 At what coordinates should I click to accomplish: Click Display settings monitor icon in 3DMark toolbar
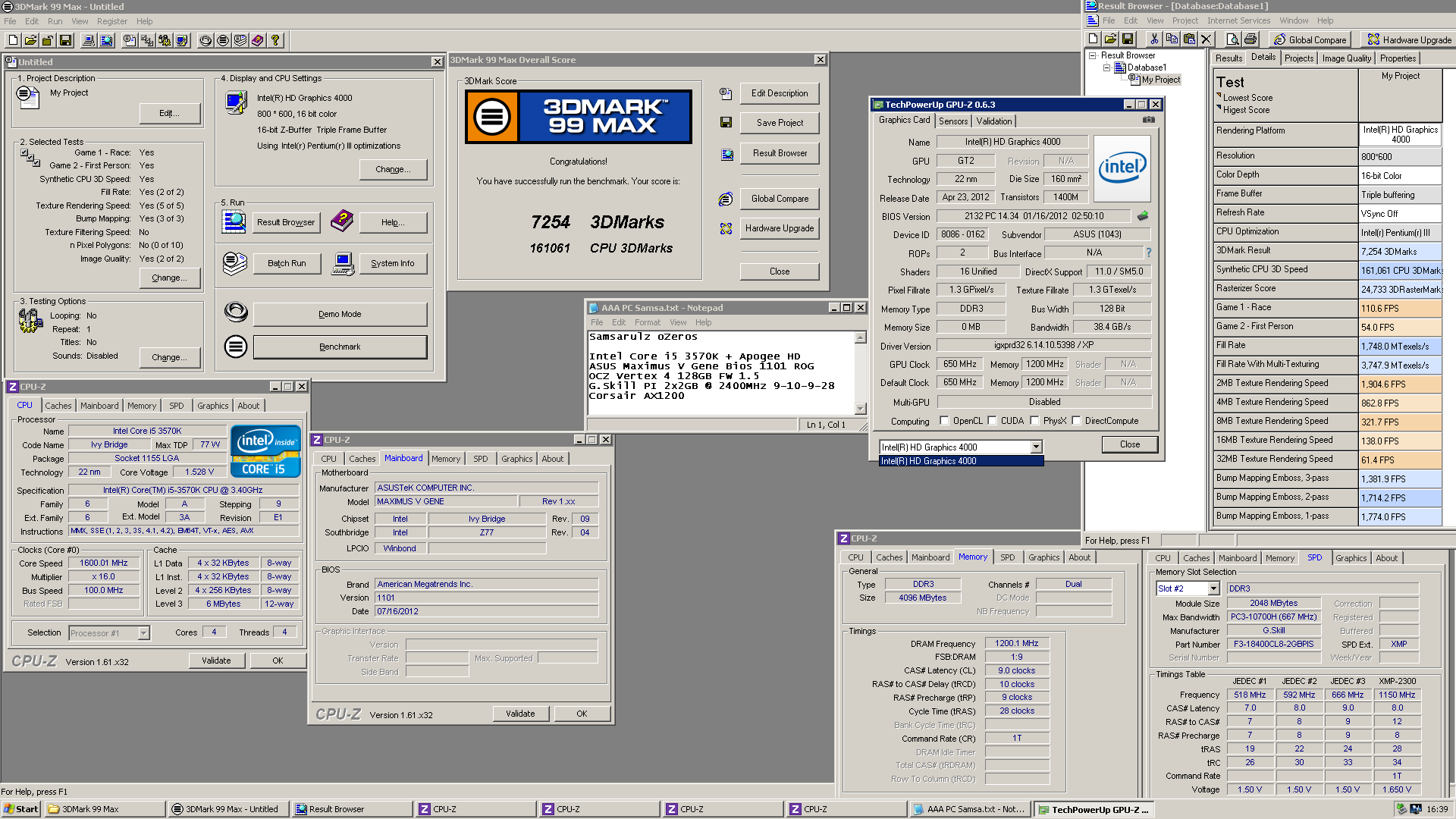tap(182, 40)
